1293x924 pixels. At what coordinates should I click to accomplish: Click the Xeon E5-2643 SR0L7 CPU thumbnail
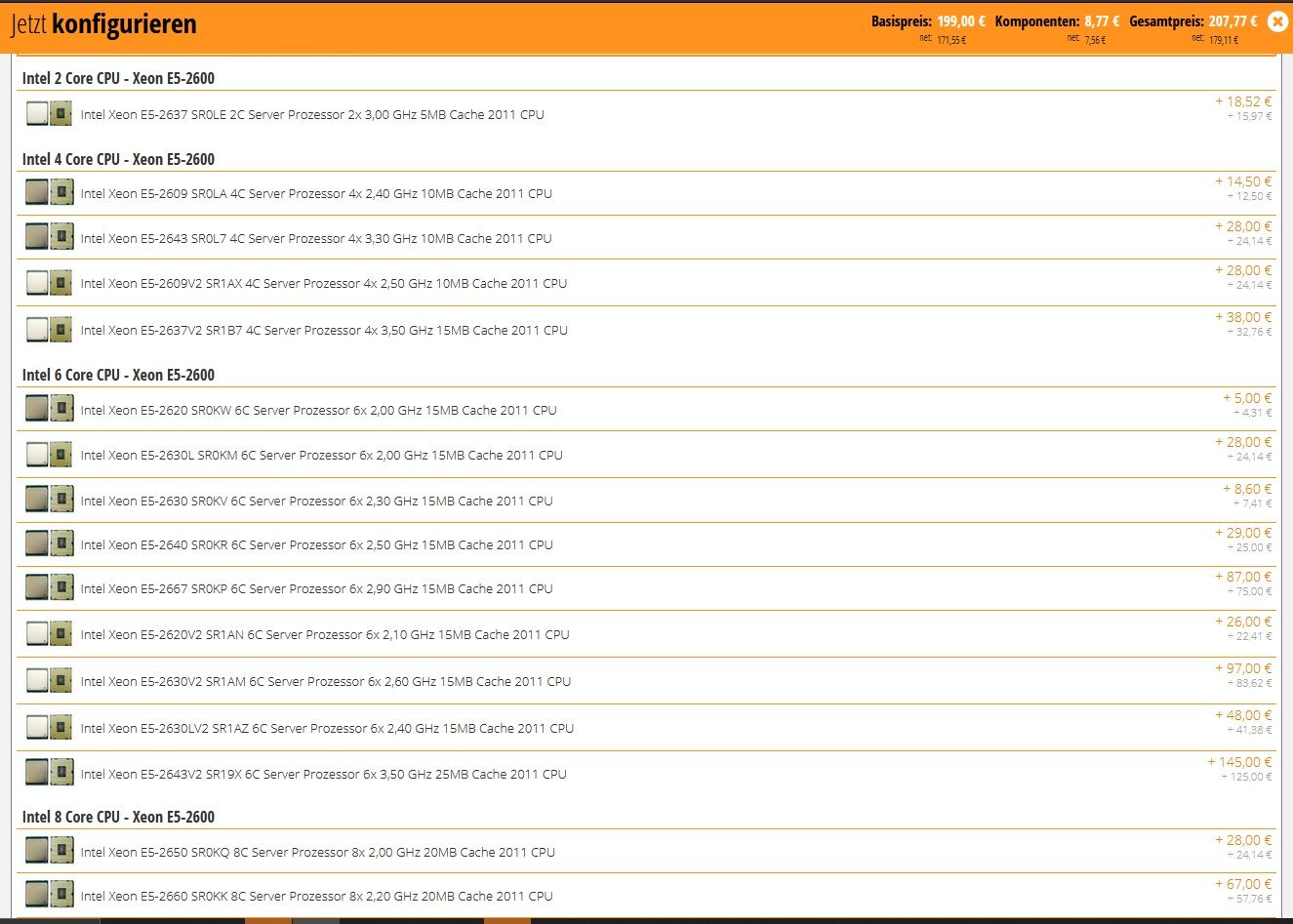(x=49, y=237)
